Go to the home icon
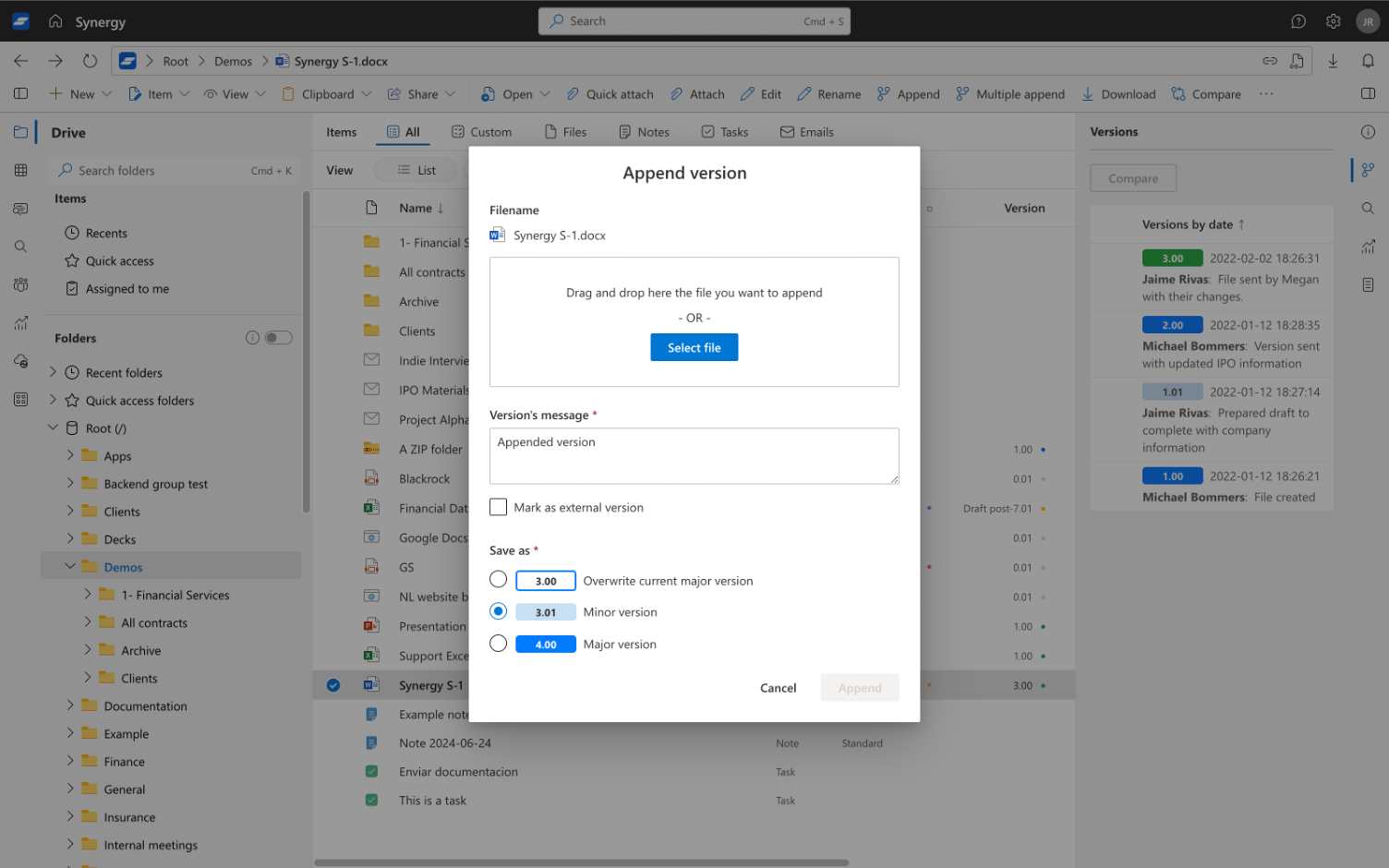This screenshot has width=1389, height=868. click(x=55, y=21)
